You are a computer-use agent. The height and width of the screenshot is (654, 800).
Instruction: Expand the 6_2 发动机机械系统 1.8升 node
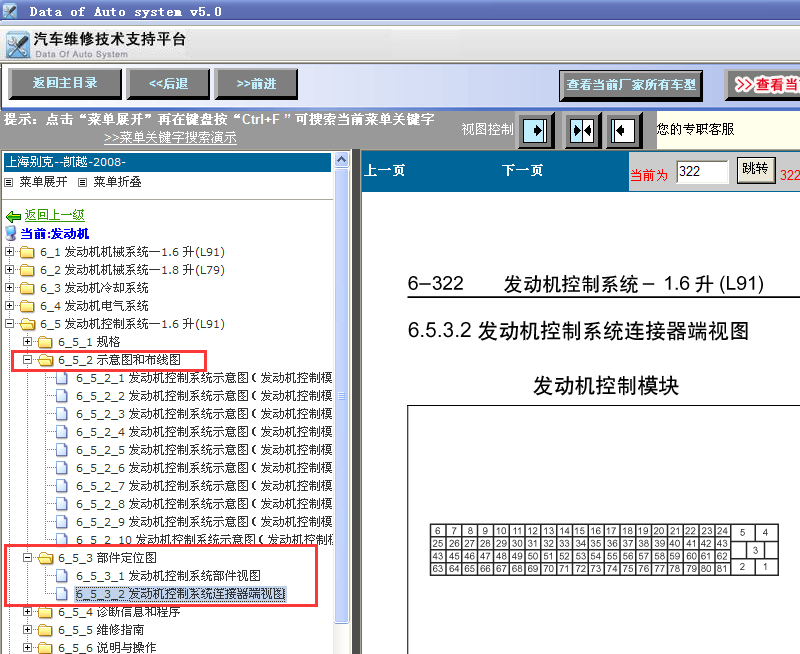(9, 269)
